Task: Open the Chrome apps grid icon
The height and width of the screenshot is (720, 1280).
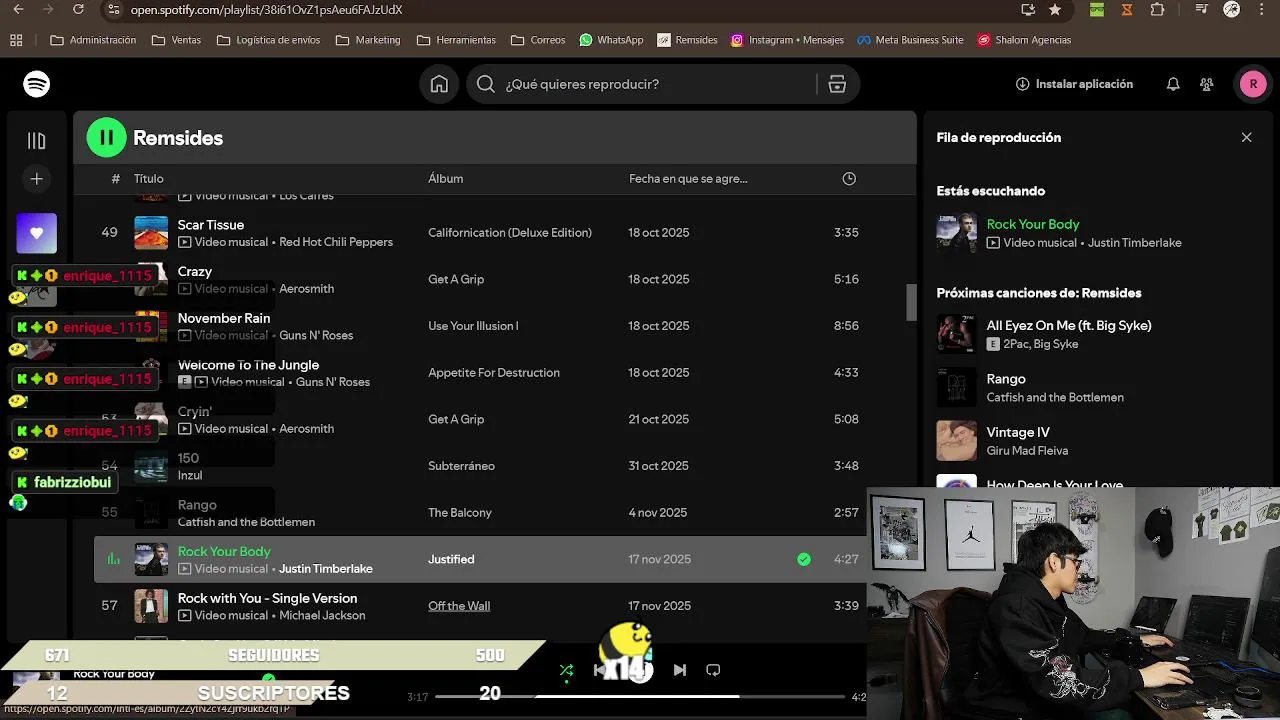Action: [x=16, y=40]
